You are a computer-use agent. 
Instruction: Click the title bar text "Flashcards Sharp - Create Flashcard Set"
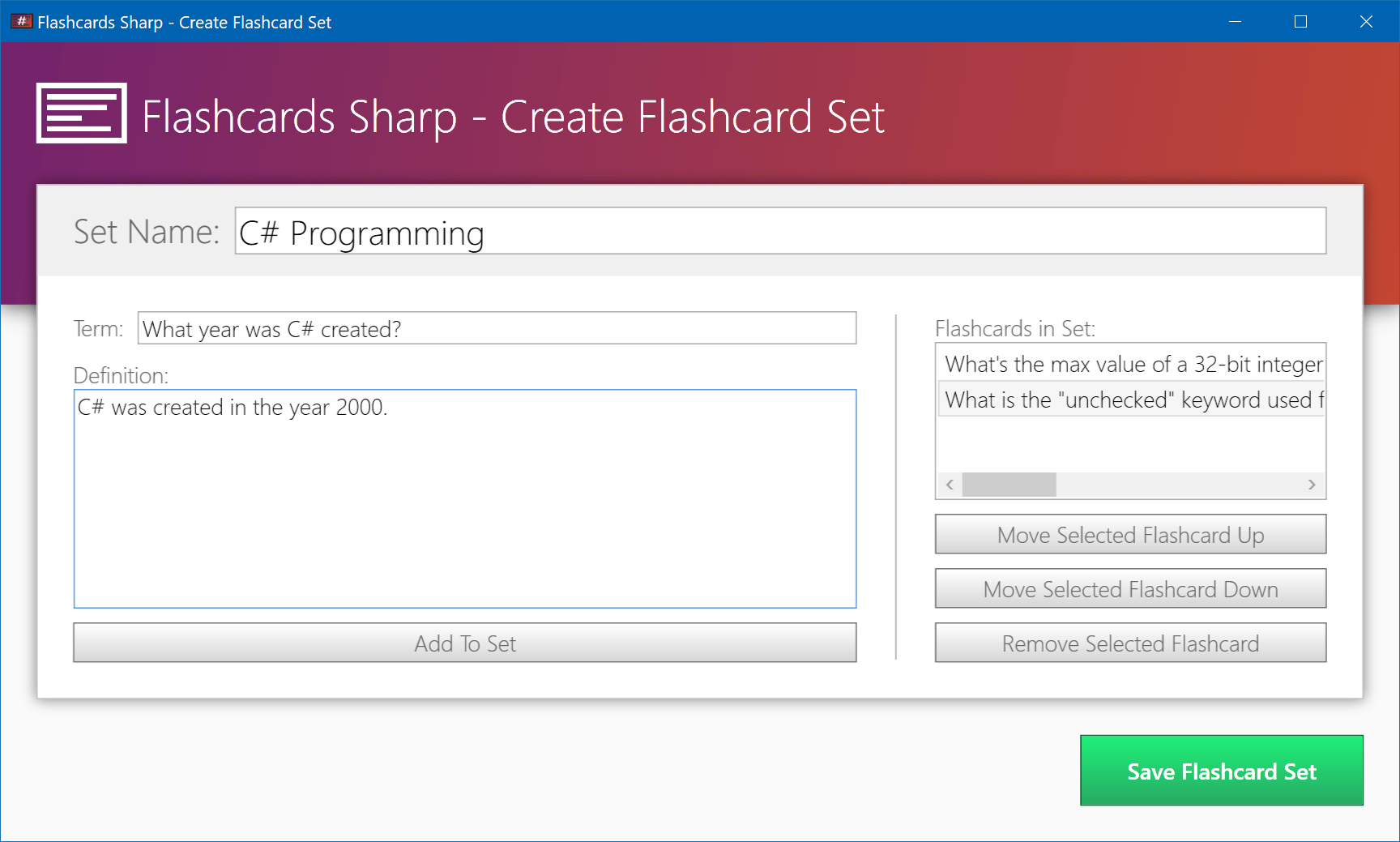coord(184,22)
